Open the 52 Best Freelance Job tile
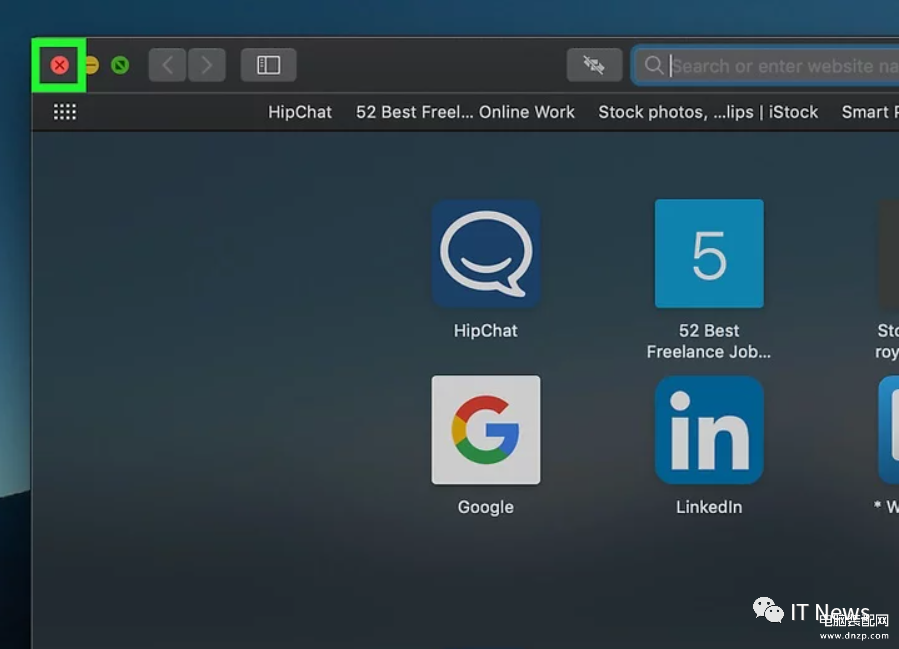 (709, 253)
